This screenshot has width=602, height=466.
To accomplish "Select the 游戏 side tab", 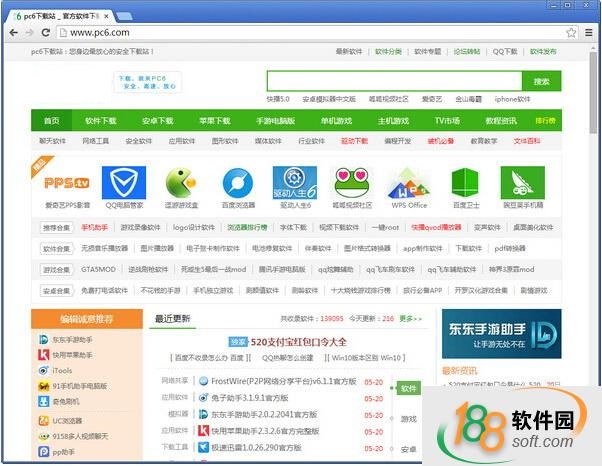I will pyautogui.click(x=408, y=419).
